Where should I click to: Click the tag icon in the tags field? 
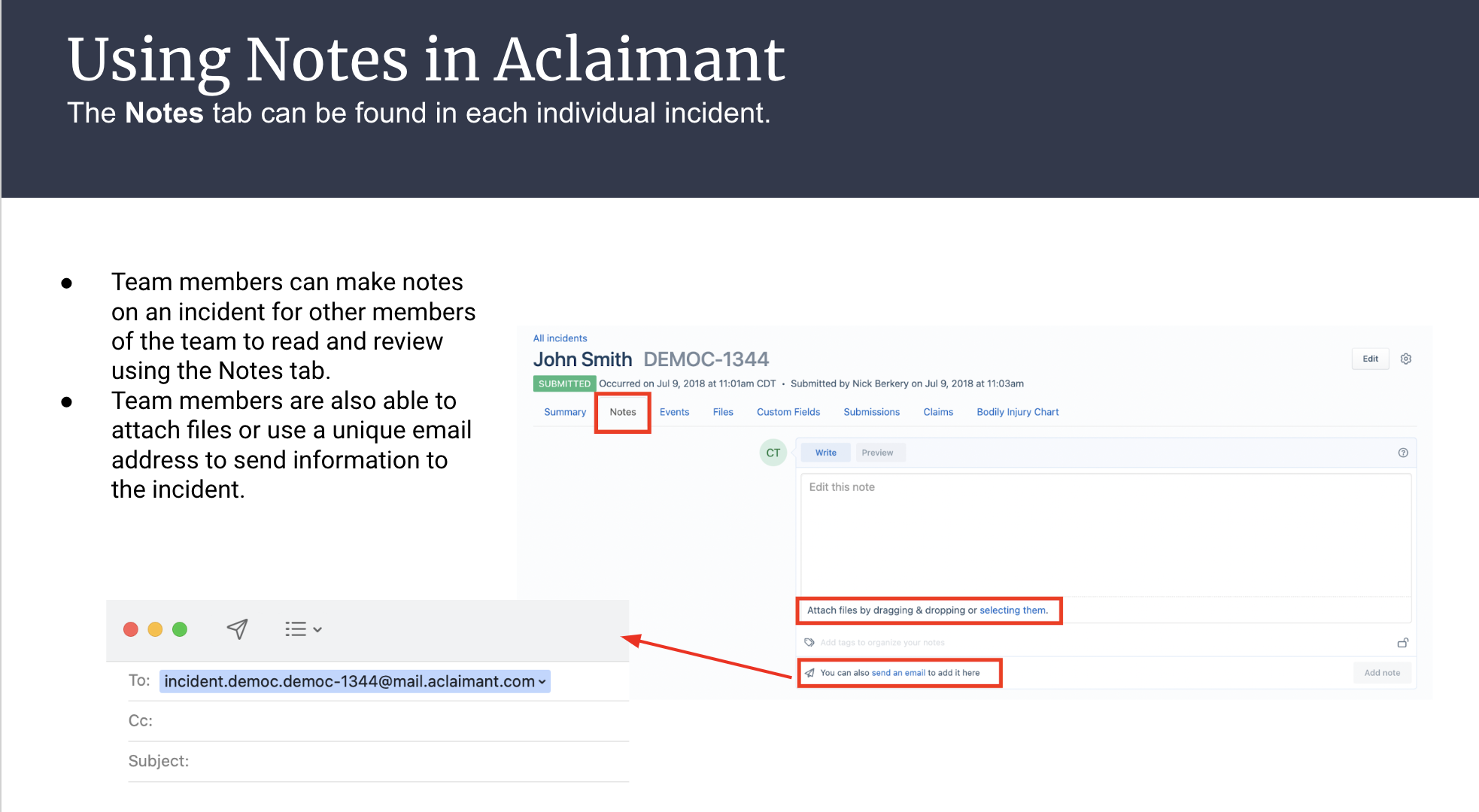point(809,642)
